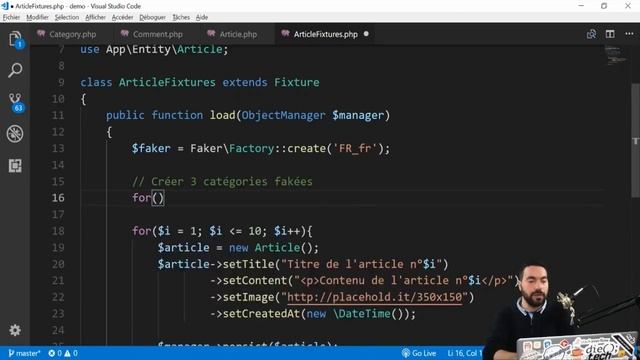Click 'Fixture' in the extends clause
The image size is (640, 360).
point(297,82)
